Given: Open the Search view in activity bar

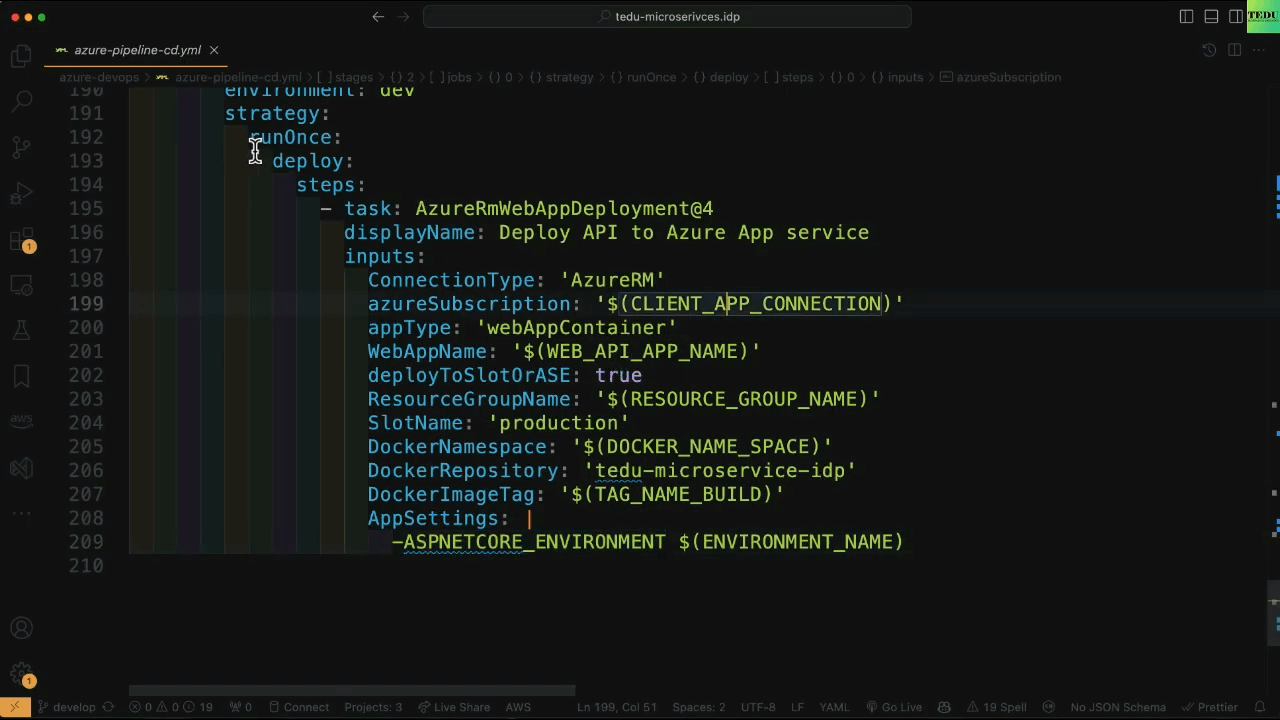Looking at the screenshot, I should (x=21, y=101).
